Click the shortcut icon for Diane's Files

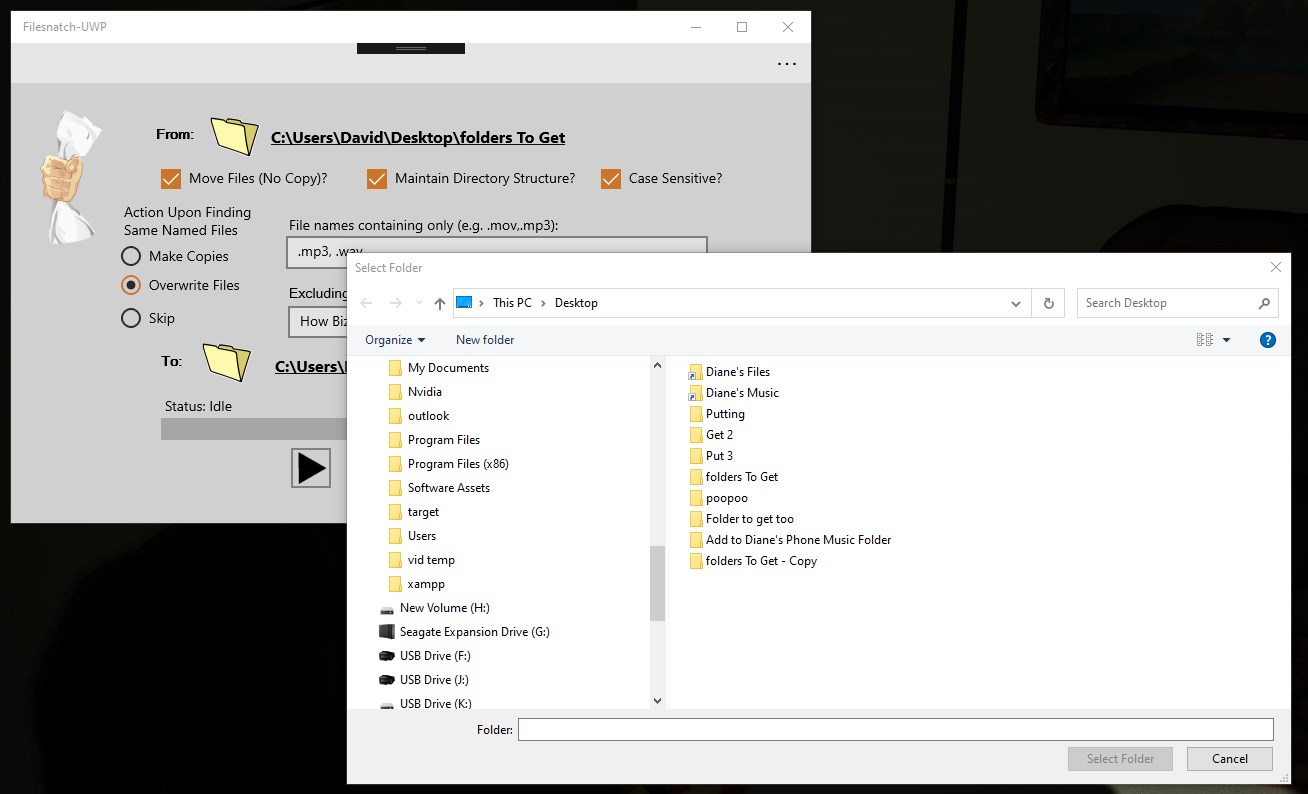coord(696,372)
